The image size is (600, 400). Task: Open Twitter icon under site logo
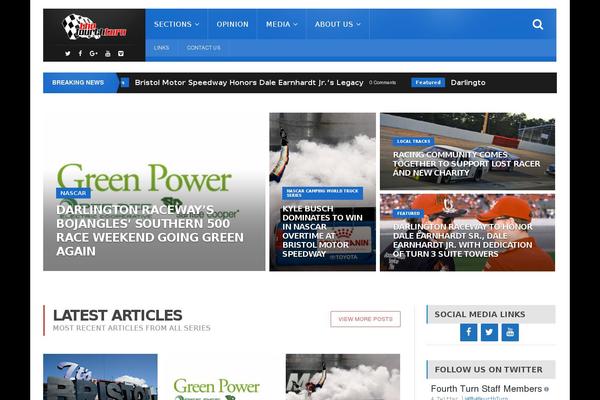tap(68, 54)
